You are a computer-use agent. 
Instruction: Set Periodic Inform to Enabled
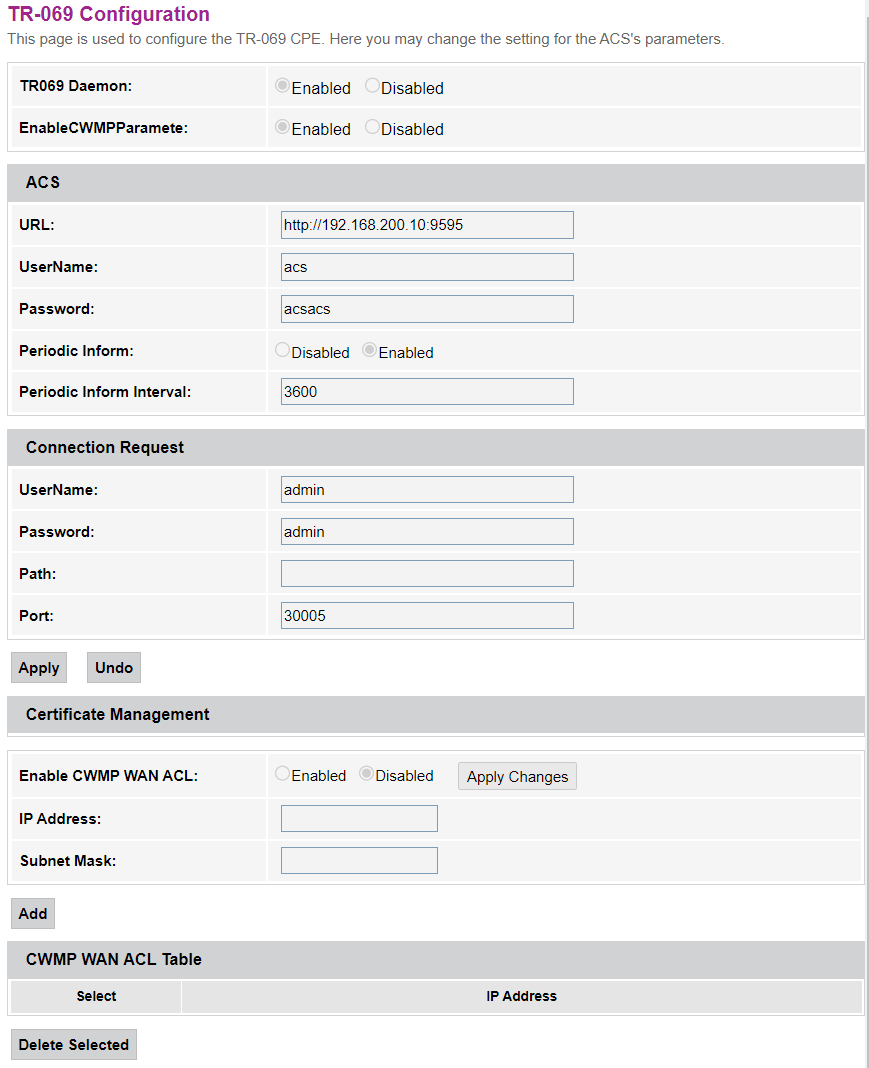pos(369,351)
